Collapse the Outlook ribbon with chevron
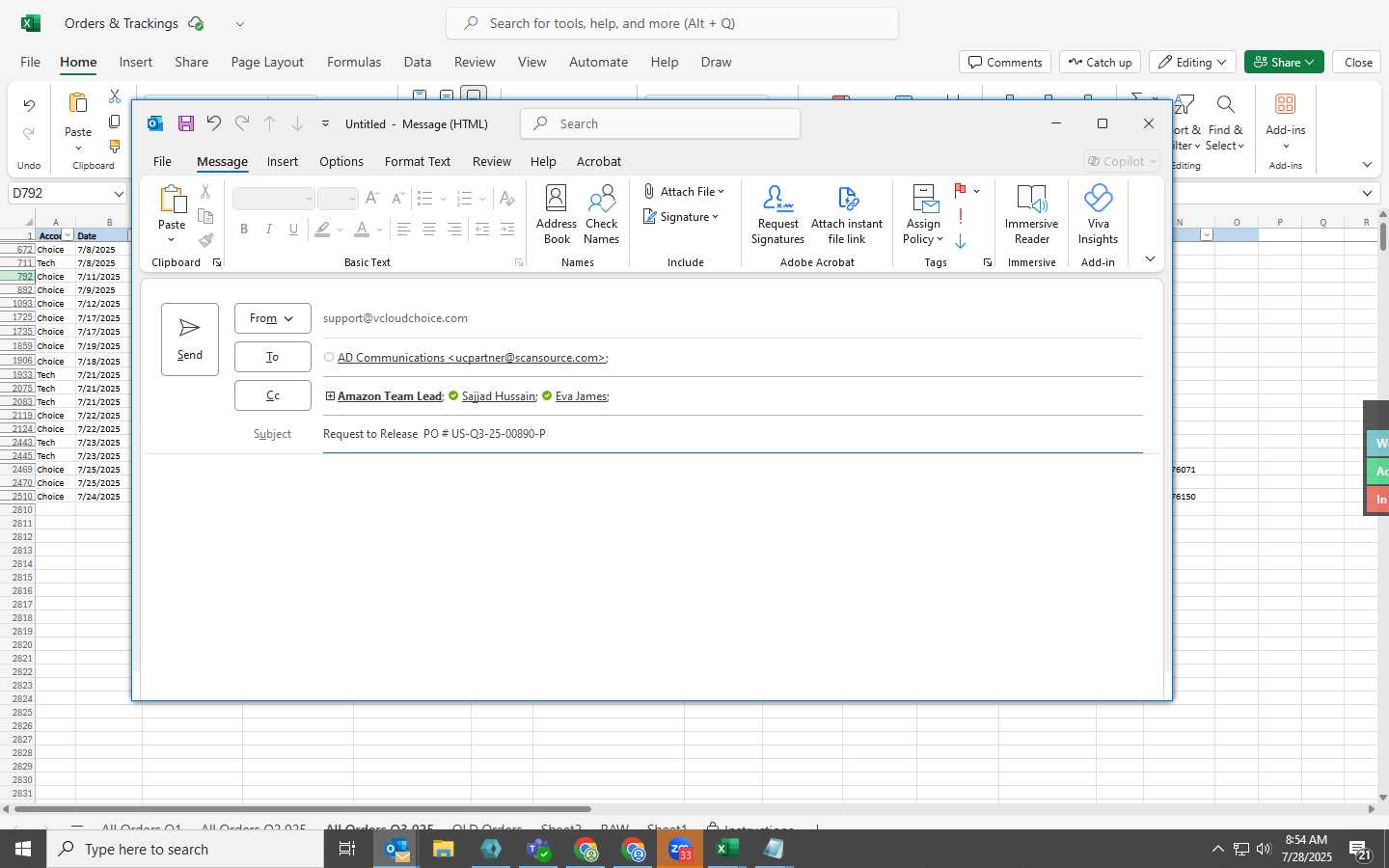 click(1150, 258)
